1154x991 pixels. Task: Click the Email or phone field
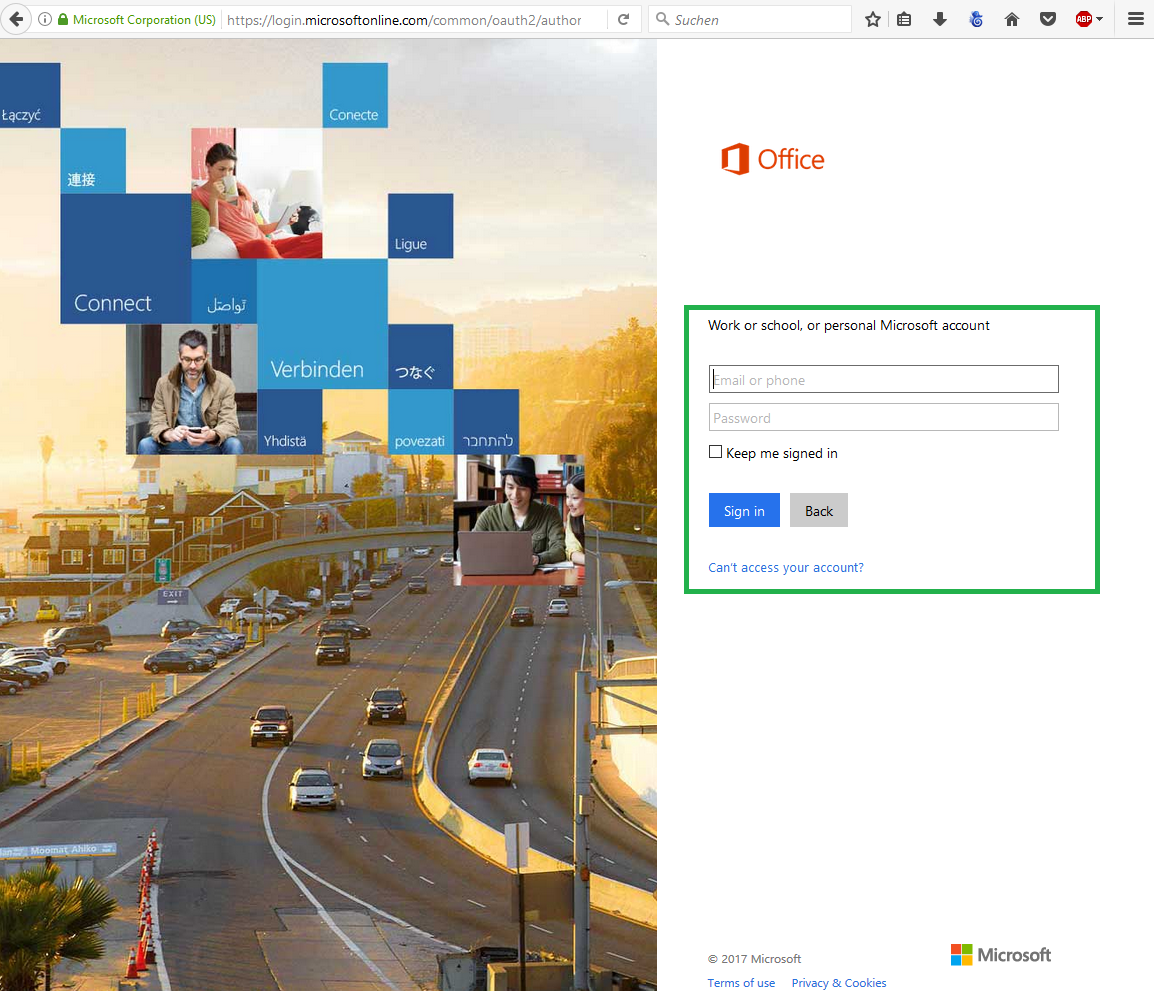point(883,379)
